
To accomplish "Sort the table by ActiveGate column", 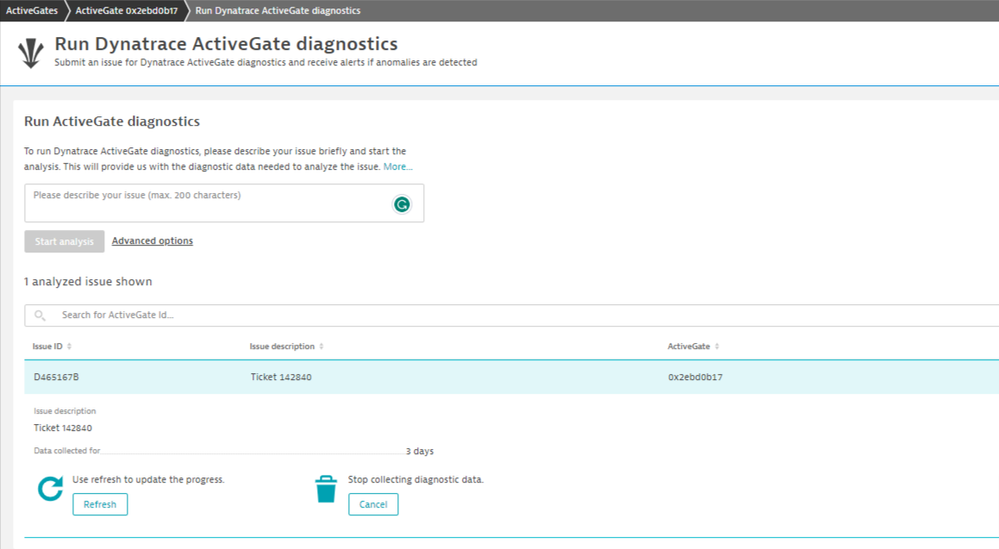I will (716, 347).
